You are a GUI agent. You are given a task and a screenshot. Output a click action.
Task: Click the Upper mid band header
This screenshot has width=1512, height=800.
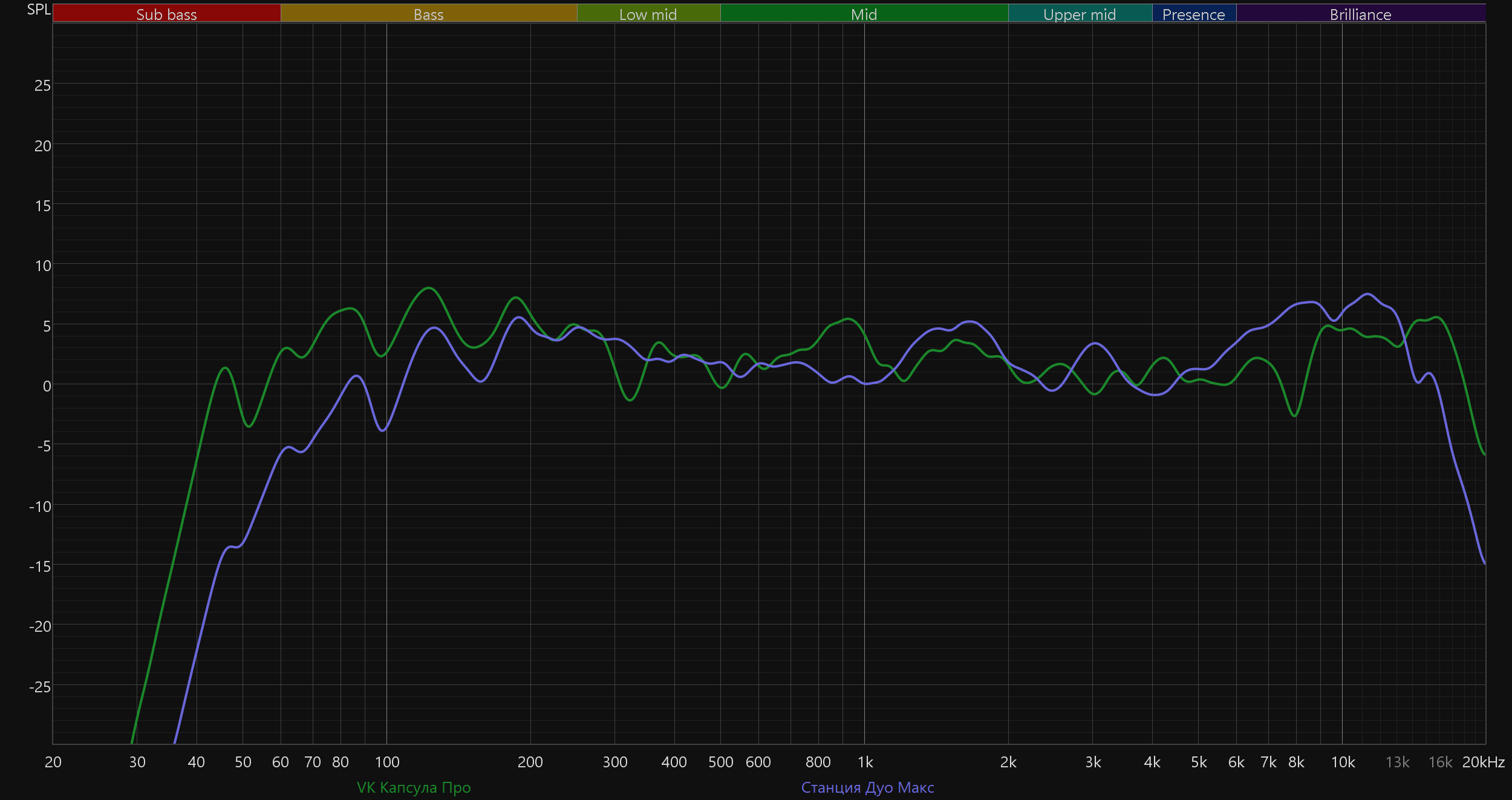[x=1080, y=14]
